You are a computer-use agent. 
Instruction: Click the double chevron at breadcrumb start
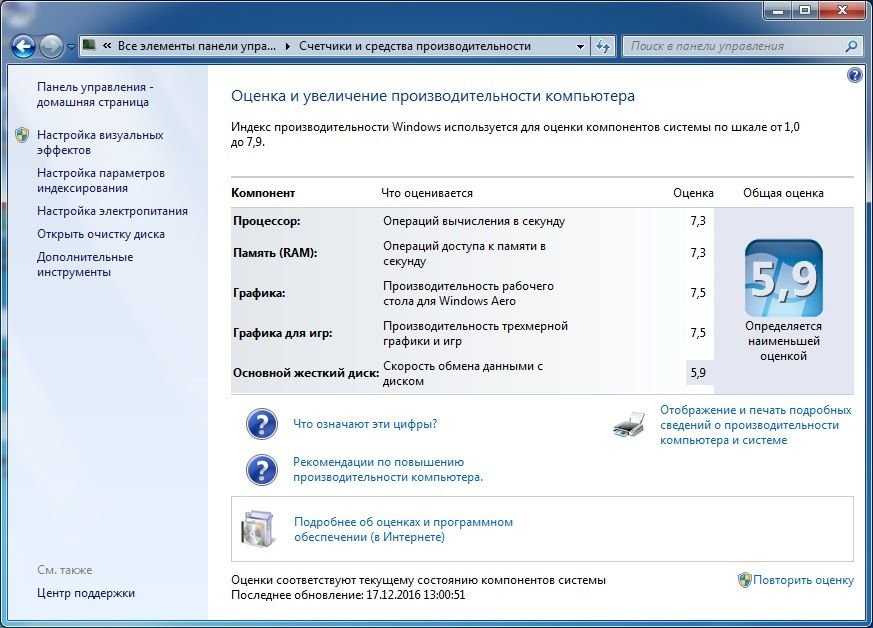[x=107, y=46]
